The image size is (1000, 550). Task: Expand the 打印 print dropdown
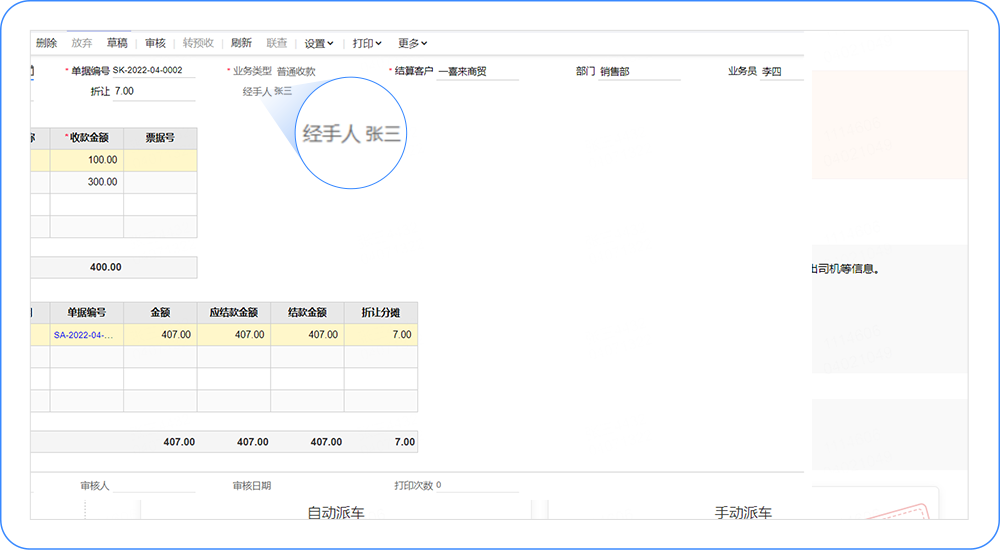(367, 43)
